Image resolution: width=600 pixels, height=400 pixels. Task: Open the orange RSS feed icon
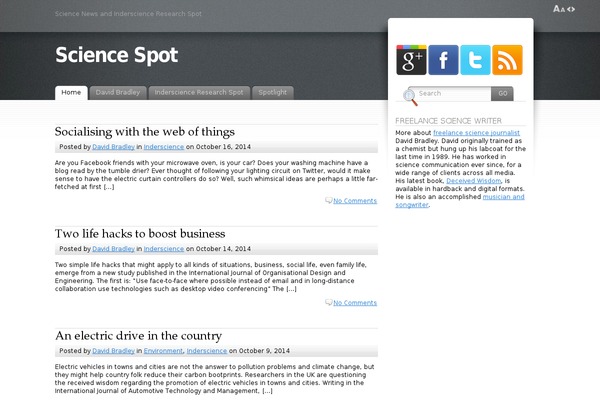[507, 60]
